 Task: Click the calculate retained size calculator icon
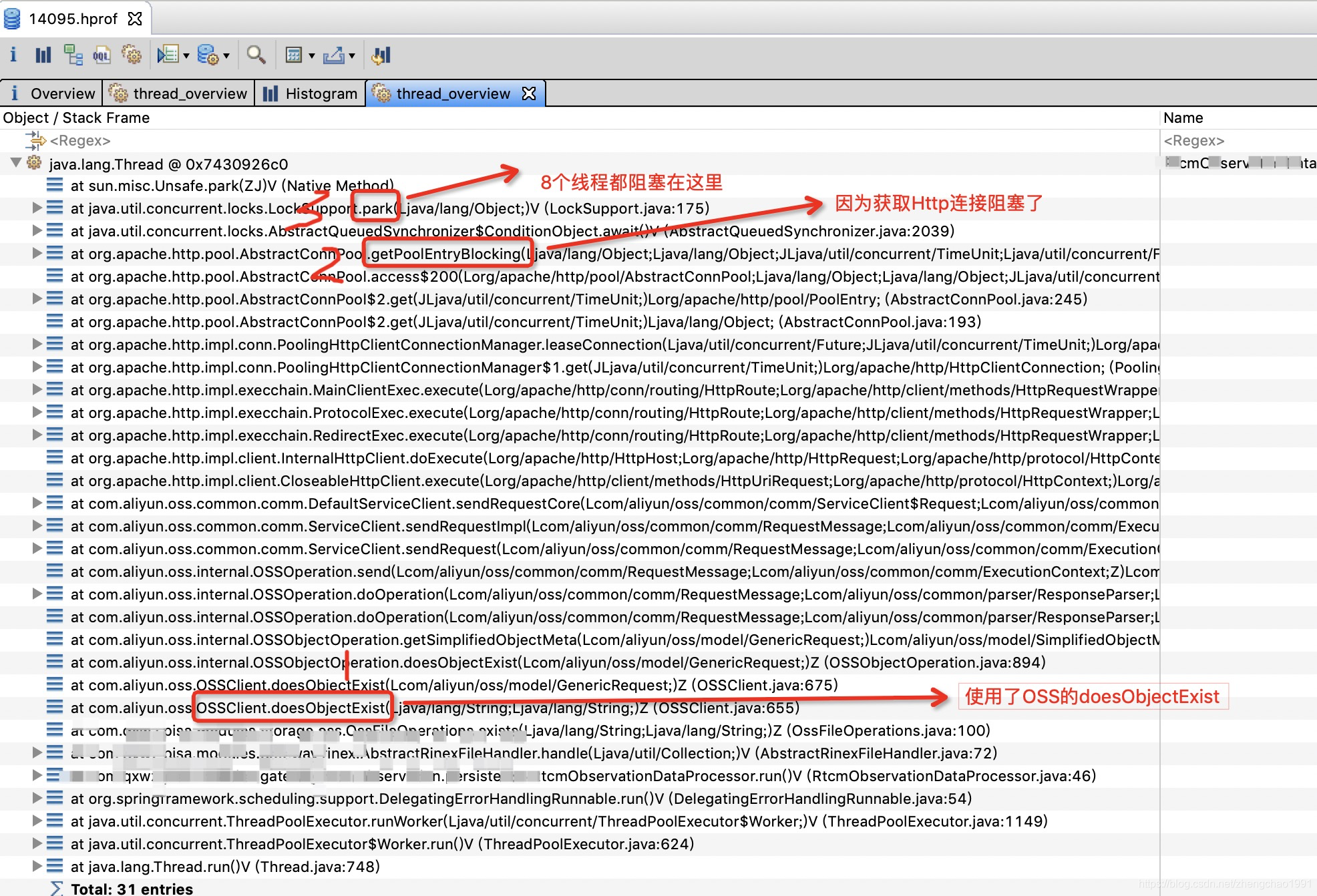click(x=295, y=55)
